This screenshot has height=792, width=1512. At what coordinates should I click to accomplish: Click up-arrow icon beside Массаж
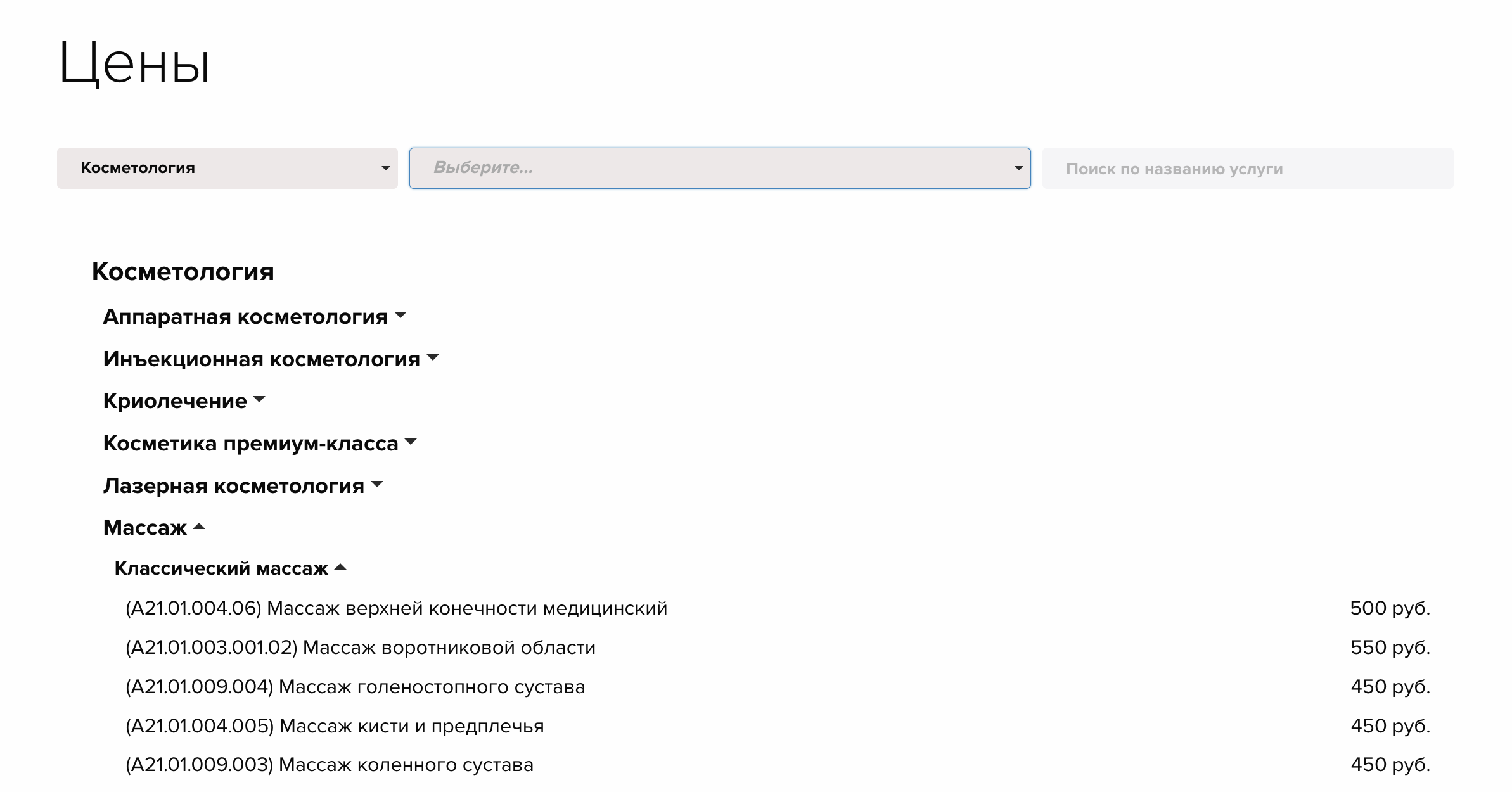[x=199, y=527]
